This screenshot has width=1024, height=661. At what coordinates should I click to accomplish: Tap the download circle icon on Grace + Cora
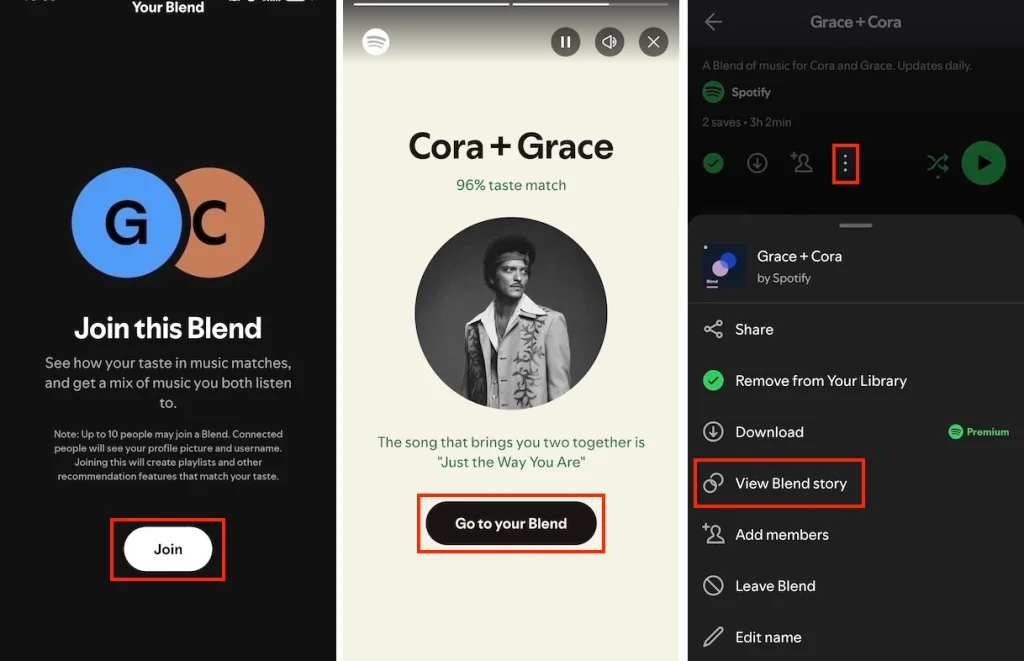pyautogui.click(x=758, y=162)
